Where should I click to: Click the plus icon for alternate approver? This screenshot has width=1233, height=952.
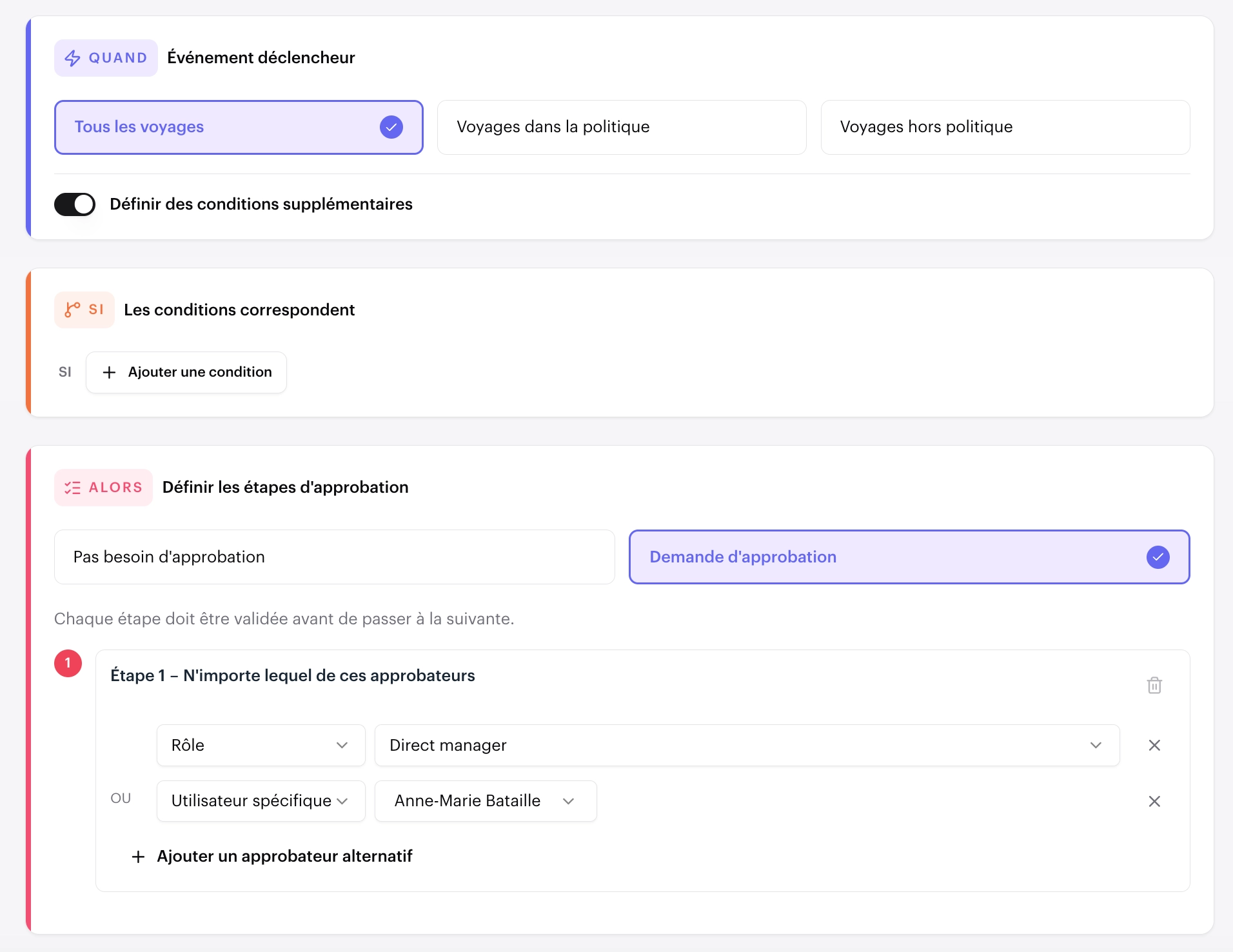138,857
